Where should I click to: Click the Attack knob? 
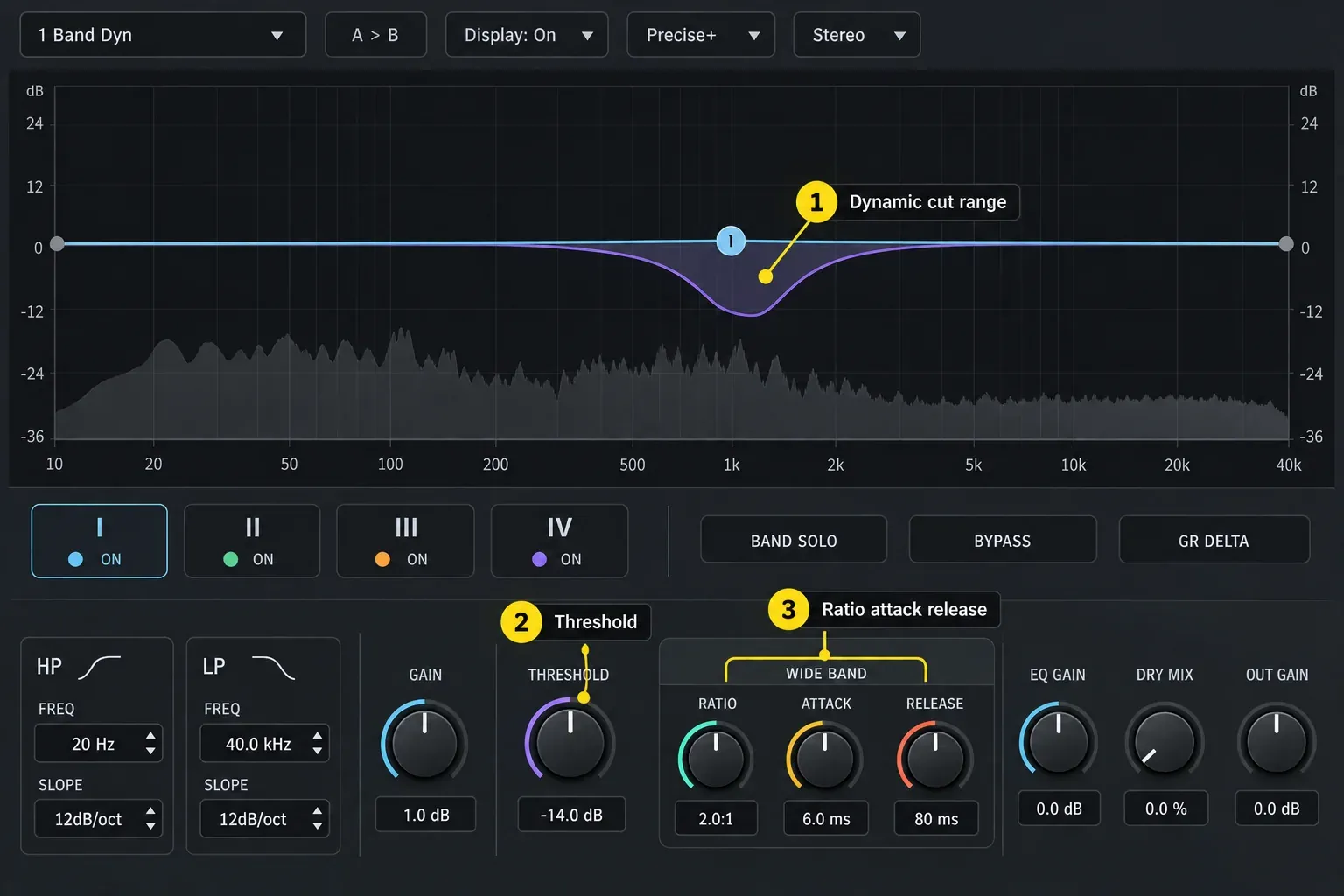tap(824, 758)
